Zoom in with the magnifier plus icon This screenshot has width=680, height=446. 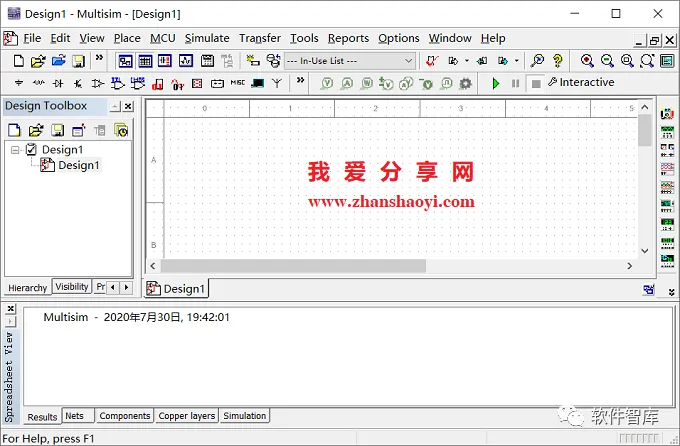[587, 61]
